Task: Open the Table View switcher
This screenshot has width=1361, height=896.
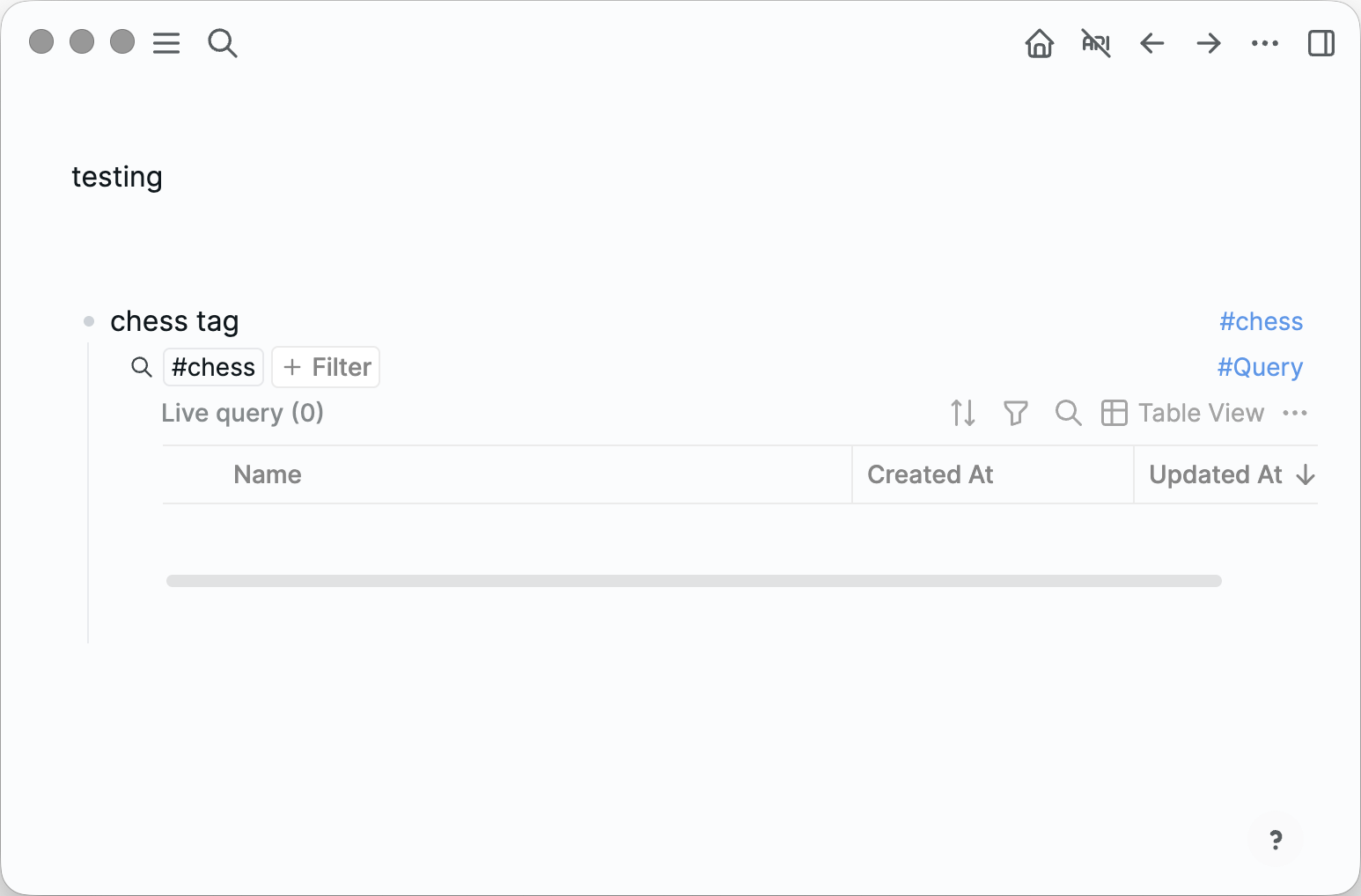Action: pyautogui.click(x=1182, y=413)
